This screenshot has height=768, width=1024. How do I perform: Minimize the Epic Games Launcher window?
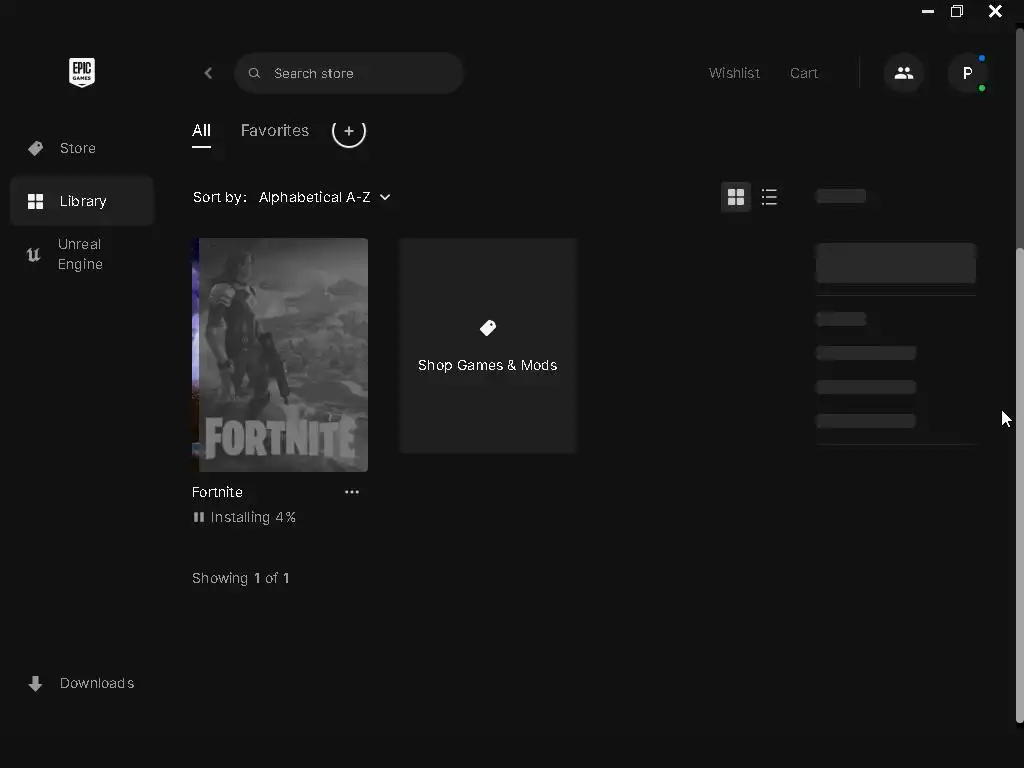927,12
